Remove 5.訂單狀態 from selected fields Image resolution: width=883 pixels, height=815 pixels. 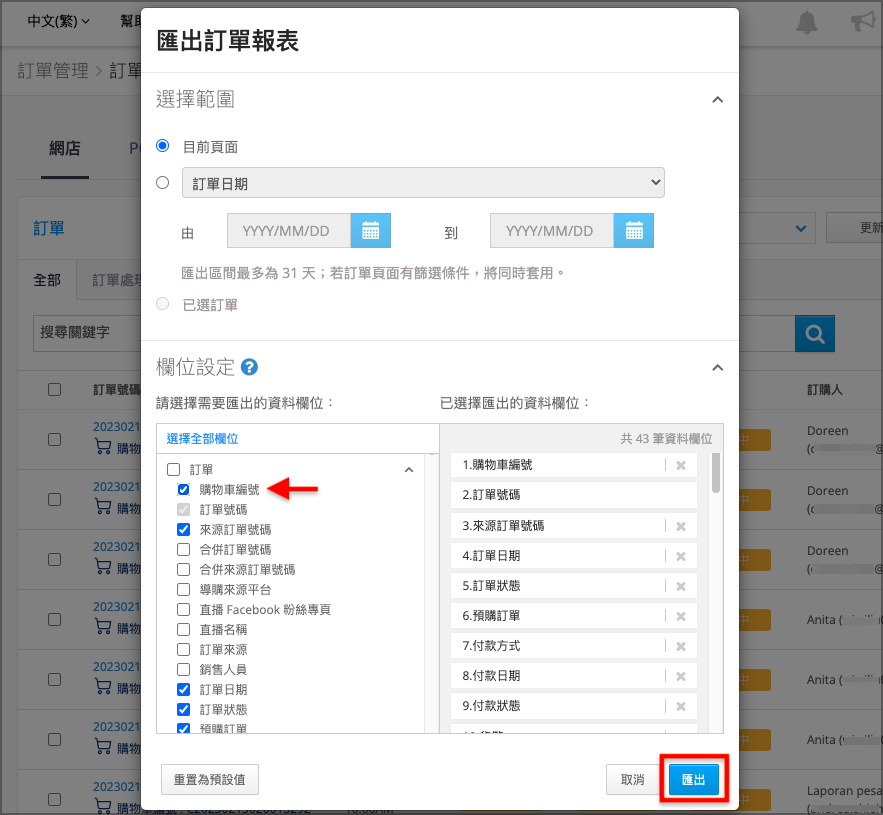pyautogui.click(x=680, y=586)
